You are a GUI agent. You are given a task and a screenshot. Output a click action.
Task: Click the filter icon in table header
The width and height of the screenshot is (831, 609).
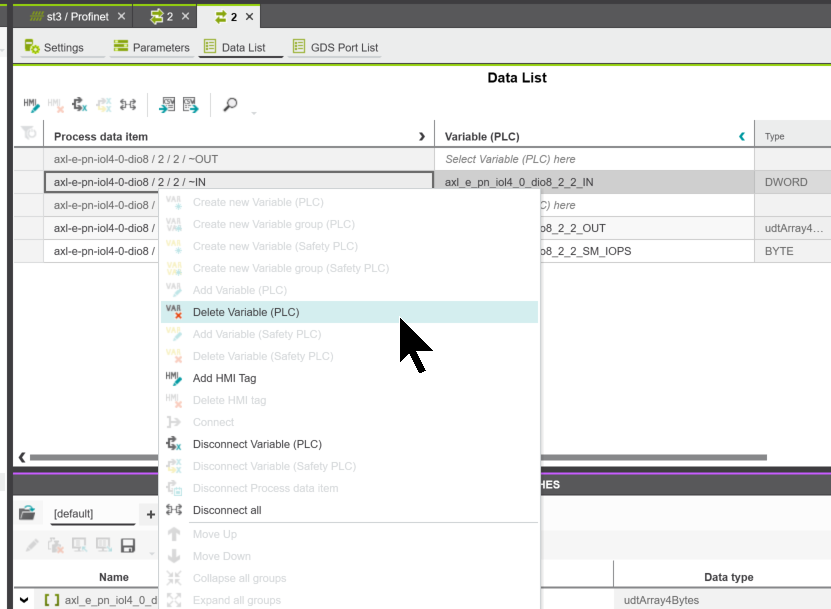tap(28, 135)
